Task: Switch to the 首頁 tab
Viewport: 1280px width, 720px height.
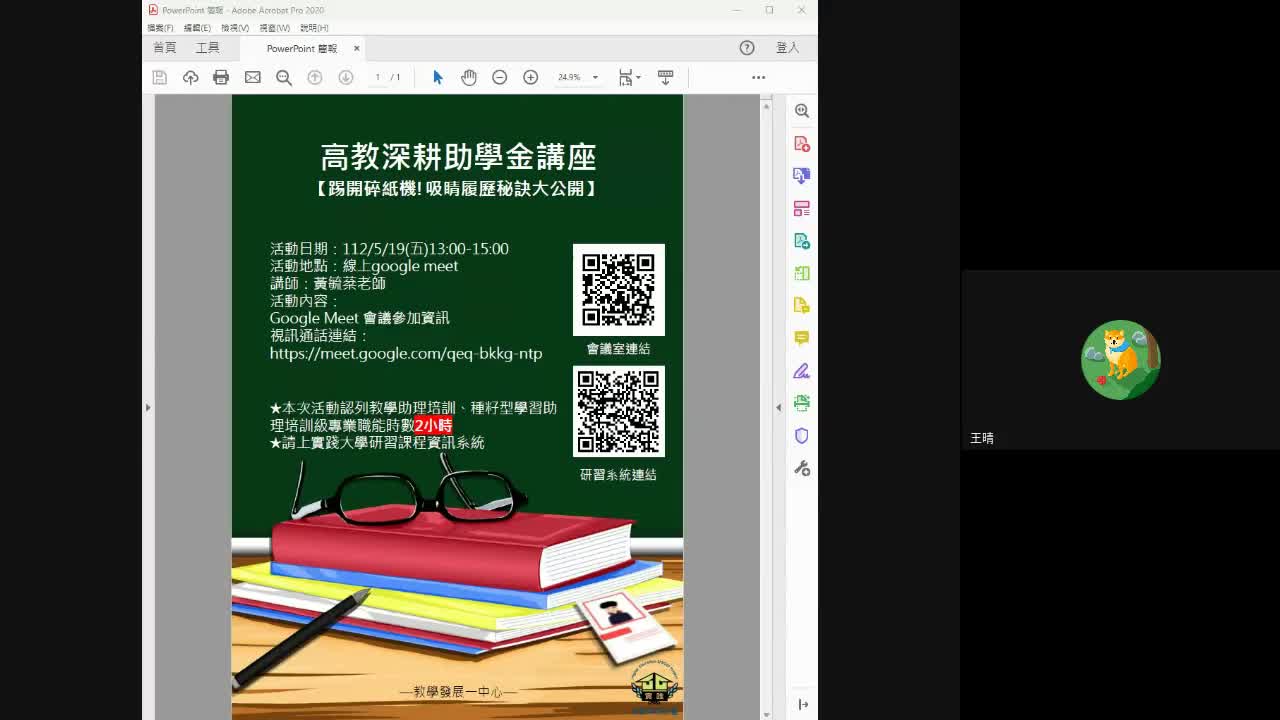Action: (164, 48)
